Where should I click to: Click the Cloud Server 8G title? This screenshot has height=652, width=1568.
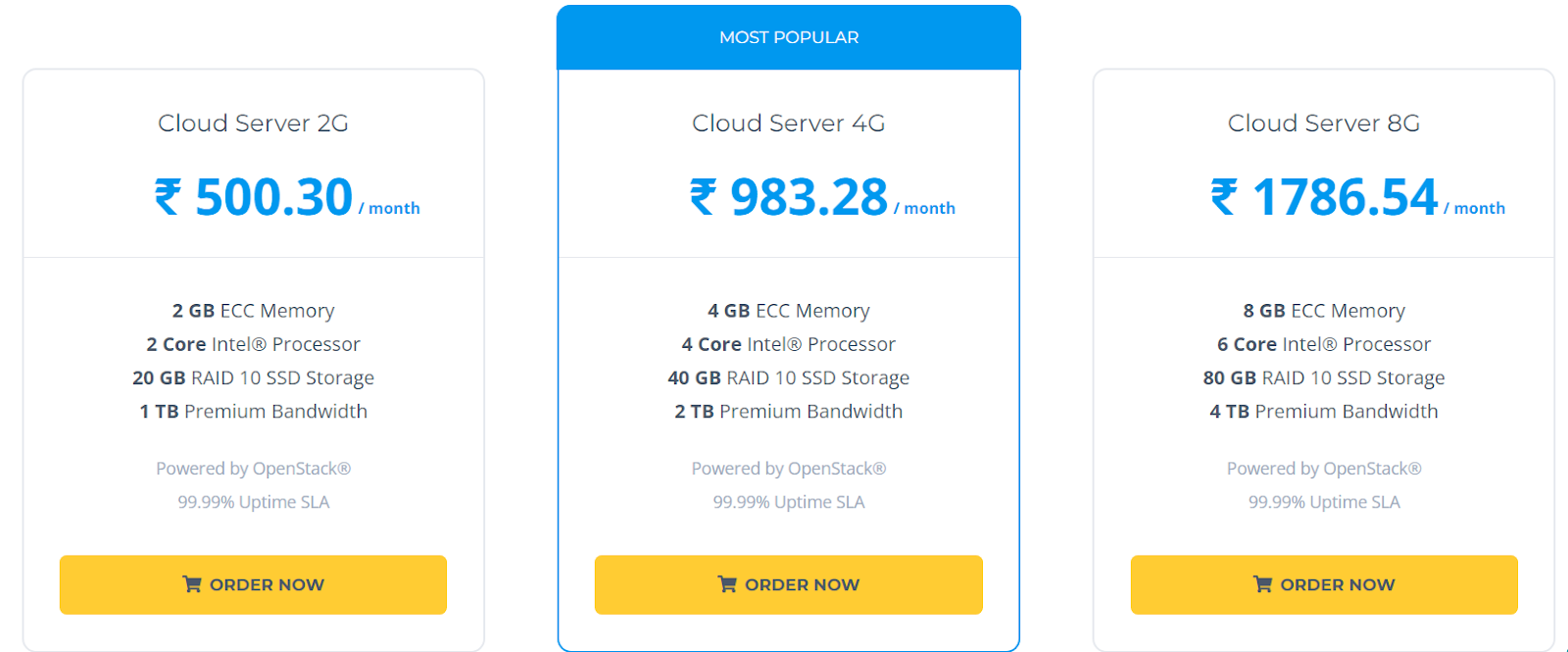(1324, 124)
